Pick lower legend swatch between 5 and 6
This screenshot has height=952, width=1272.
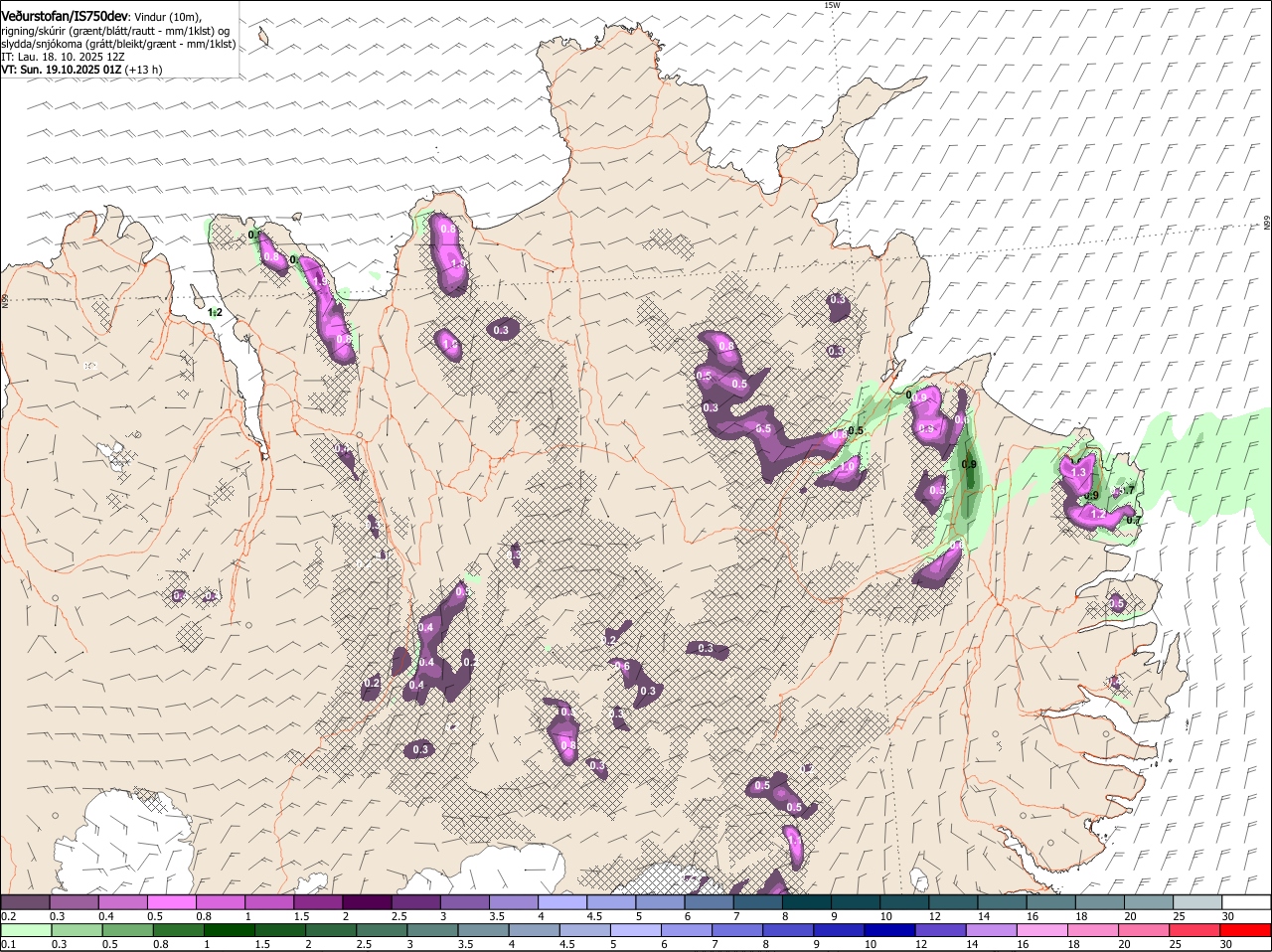point(635,930)
